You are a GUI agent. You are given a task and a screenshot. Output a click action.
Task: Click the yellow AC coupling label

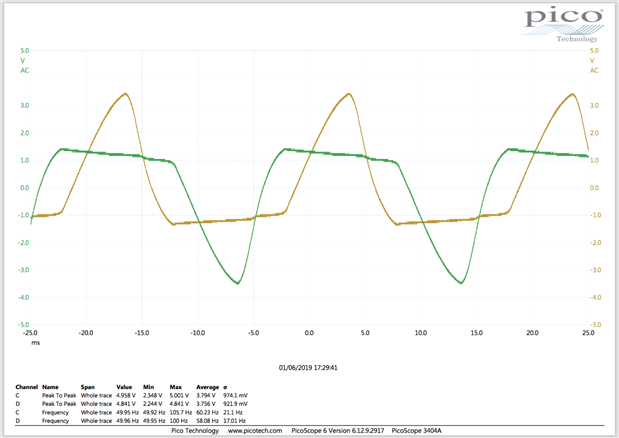pos(594,71)
